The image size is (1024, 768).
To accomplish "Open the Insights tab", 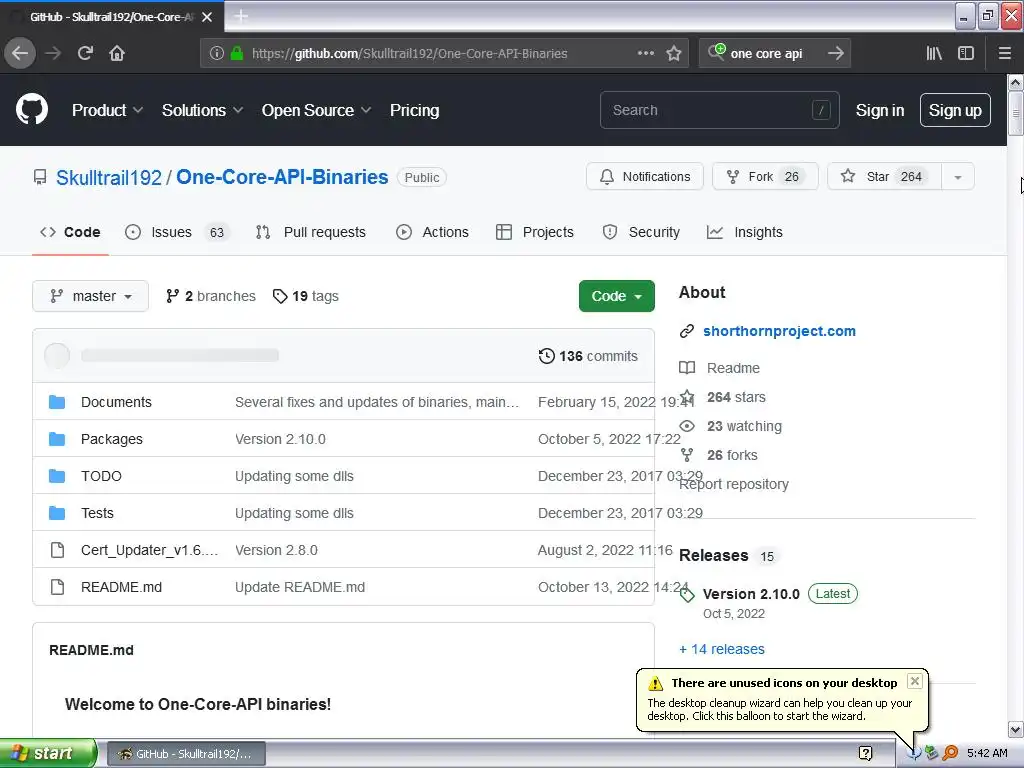I will click(744, 232).
